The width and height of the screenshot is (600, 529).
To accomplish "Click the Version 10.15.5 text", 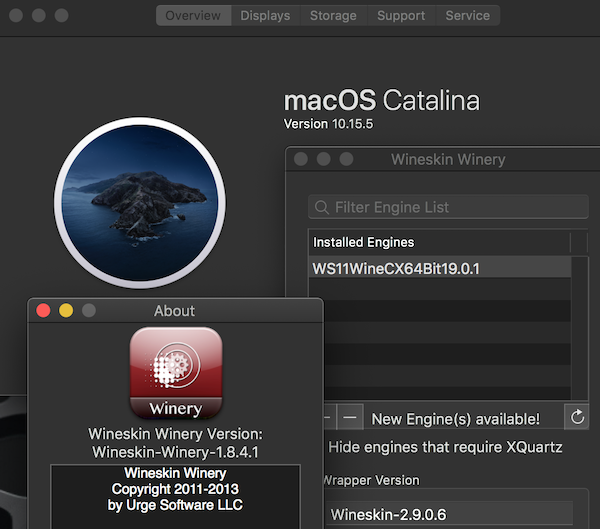I will click(x=328, y=124).
